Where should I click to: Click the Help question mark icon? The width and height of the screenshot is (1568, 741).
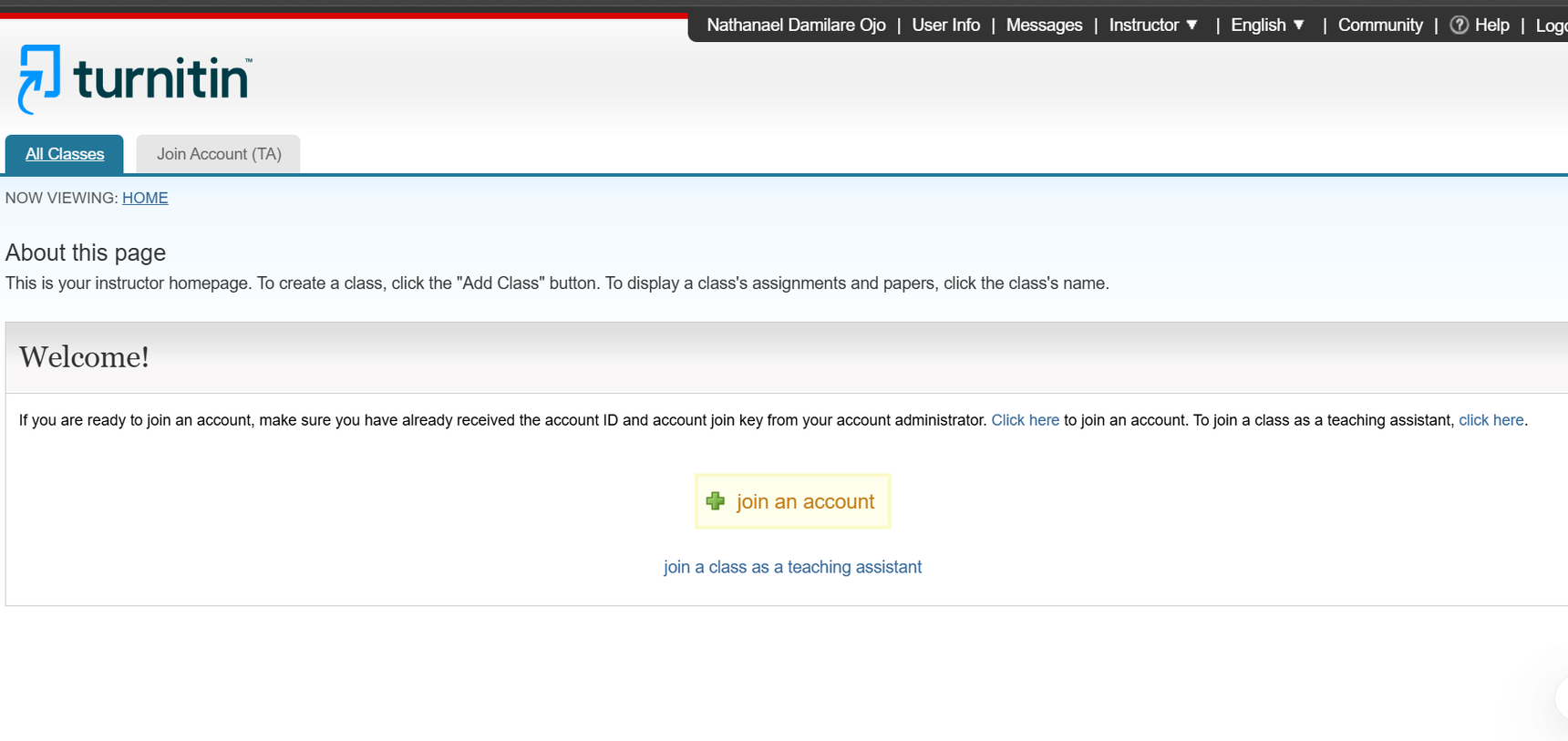[1459, 26]
